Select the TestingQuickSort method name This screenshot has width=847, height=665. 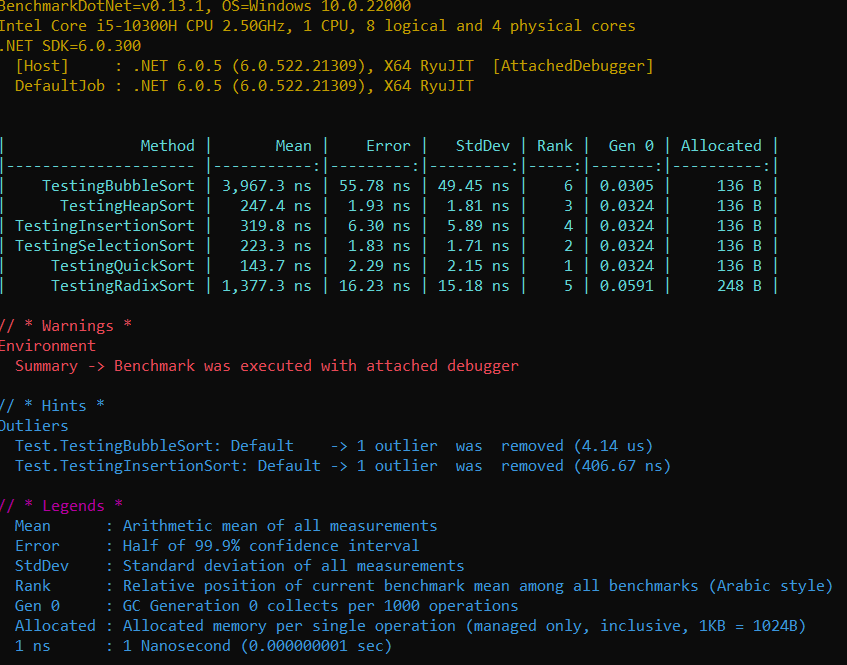123,266
